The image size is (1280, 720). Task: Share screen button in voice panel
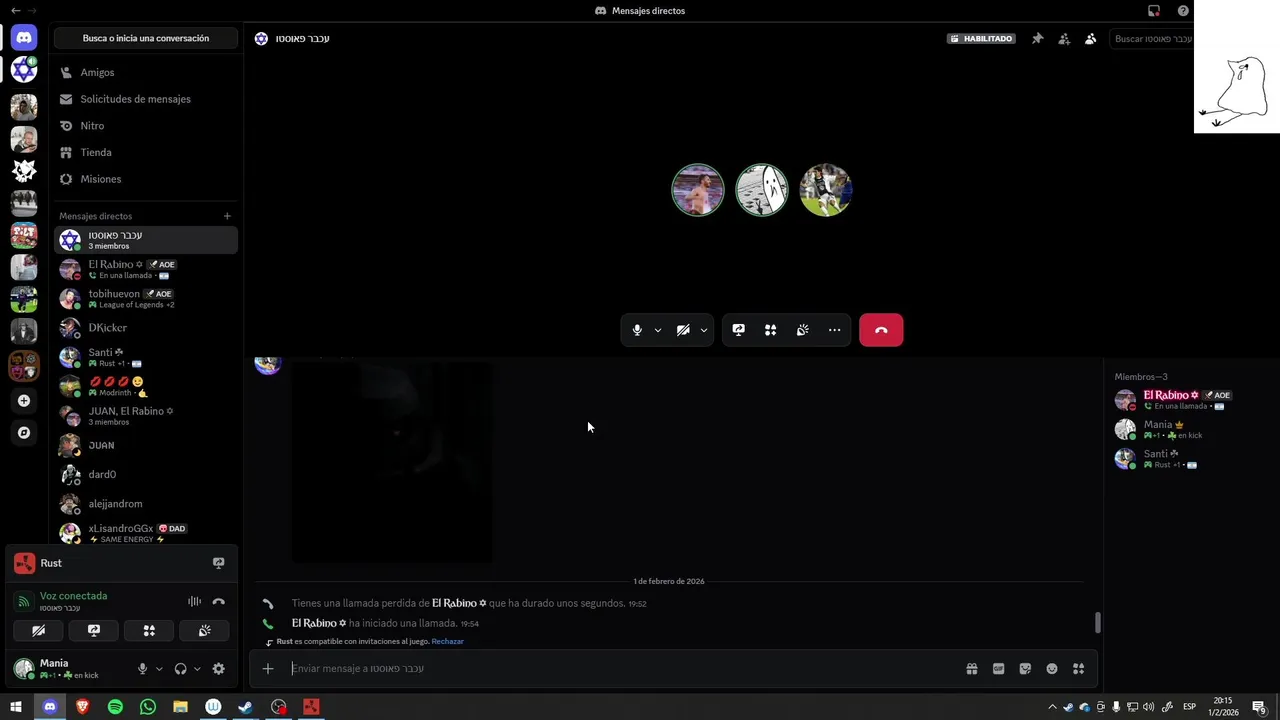[x=94, y=631]
